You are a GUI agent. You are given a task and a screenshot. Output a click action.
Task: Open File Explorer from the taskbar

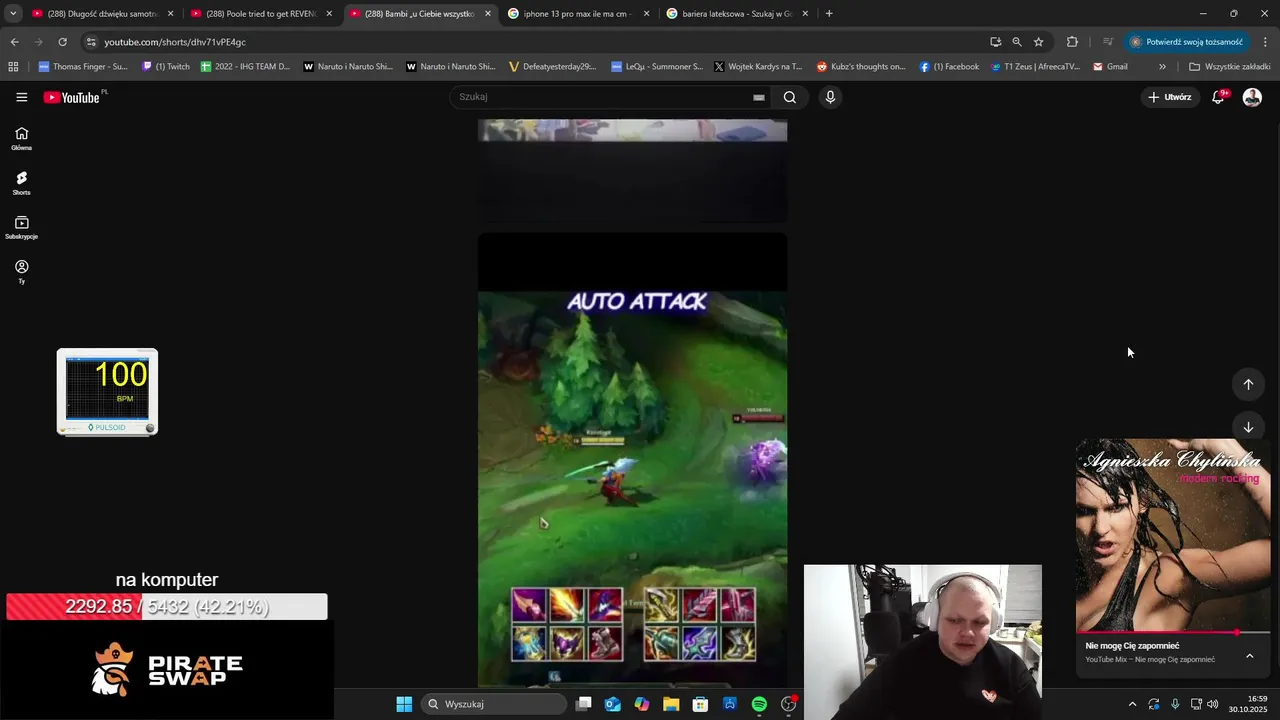671,704
